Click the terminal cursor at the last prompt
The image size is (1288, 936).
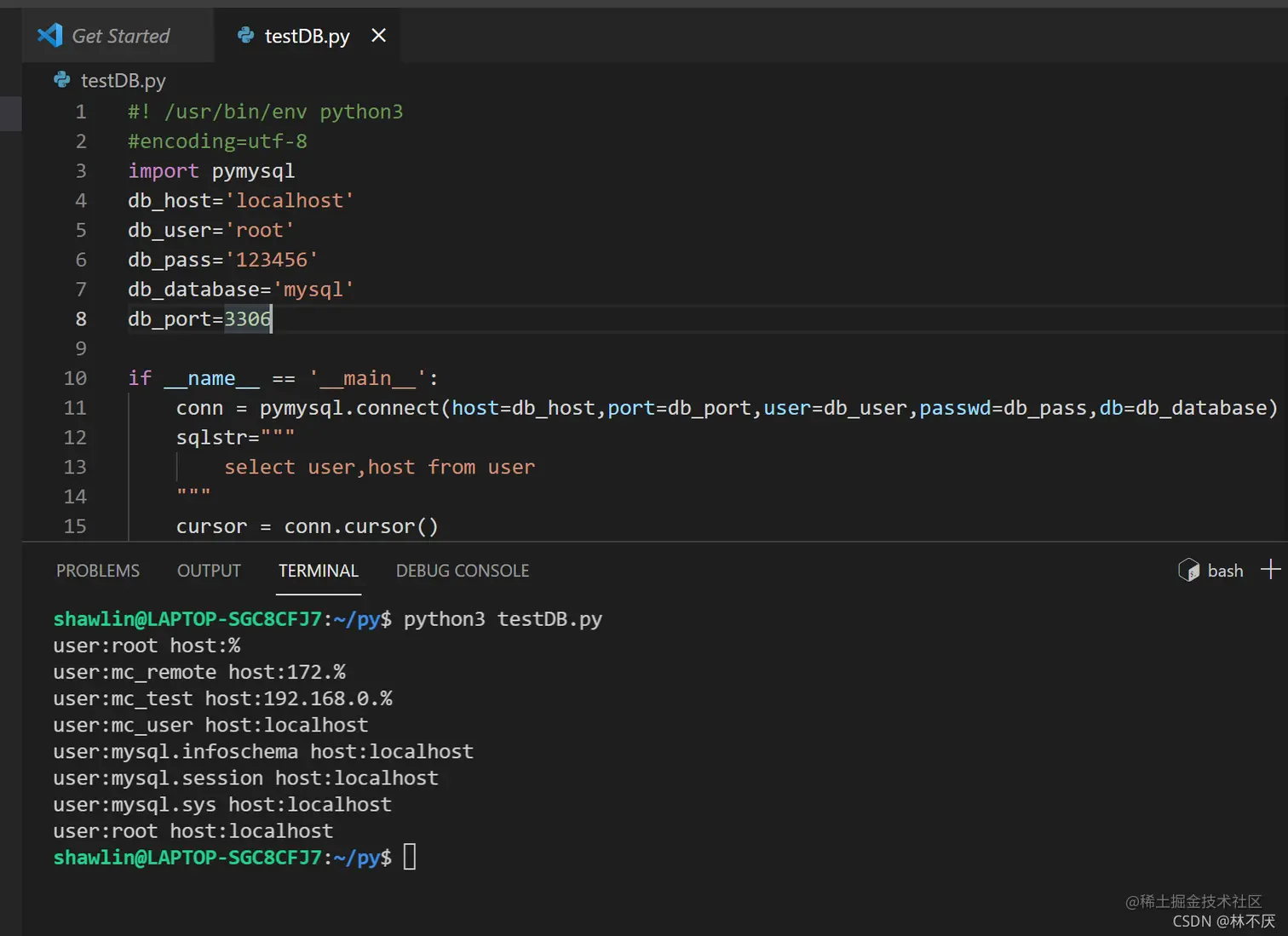[410, 857]
